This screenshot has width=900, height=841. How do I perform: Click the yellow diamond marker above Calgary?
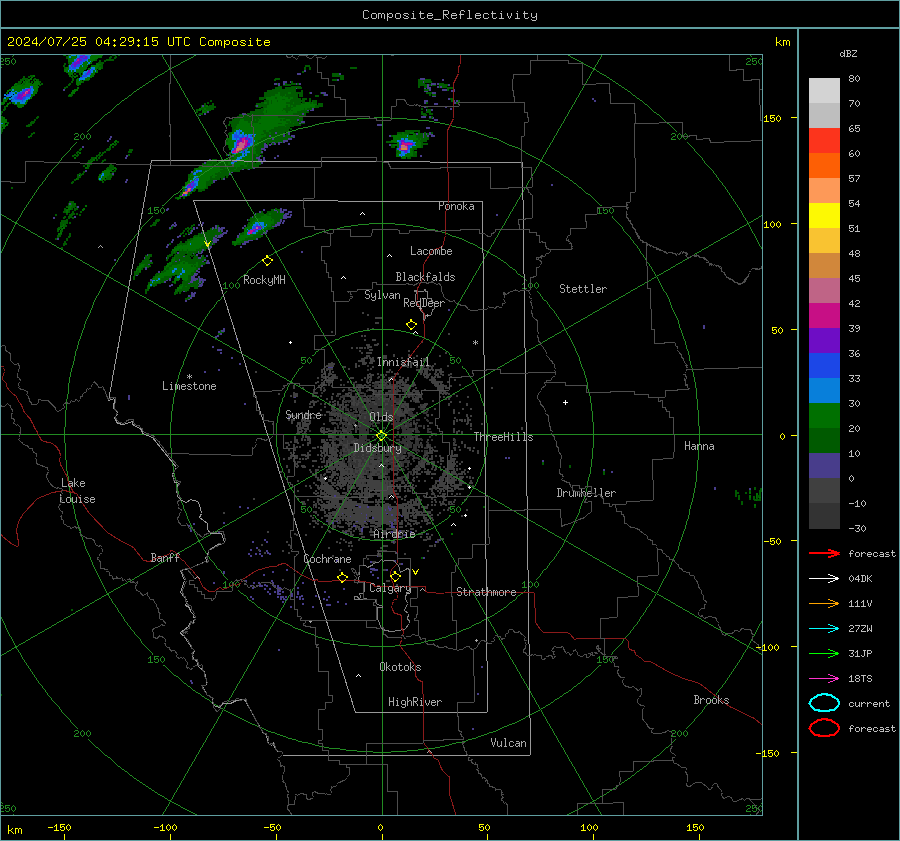(x=395, y=576)
